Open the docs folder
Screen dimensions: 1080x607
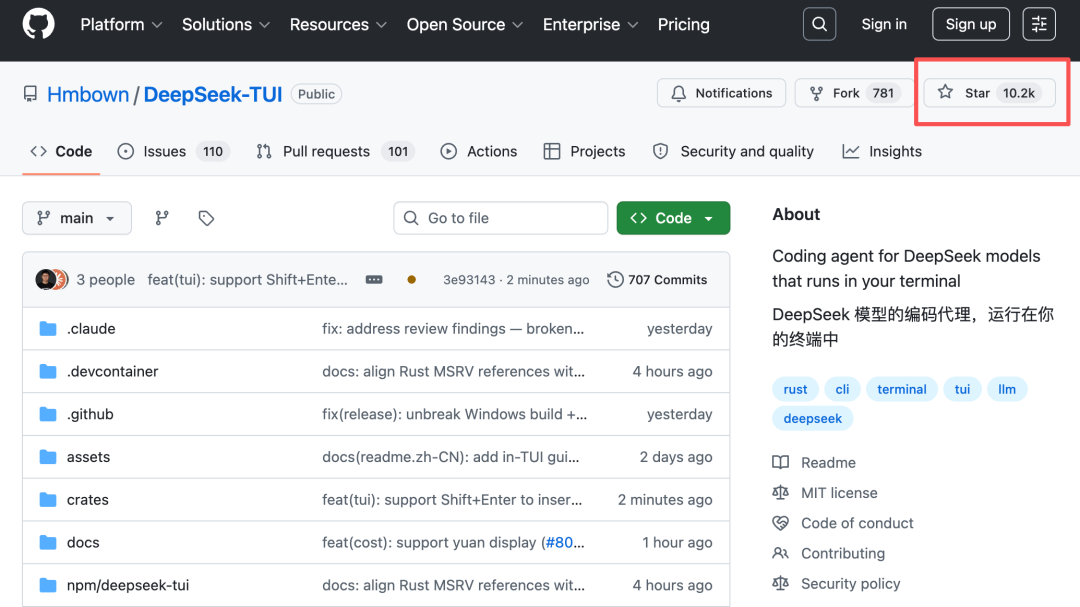coord(83,542)
